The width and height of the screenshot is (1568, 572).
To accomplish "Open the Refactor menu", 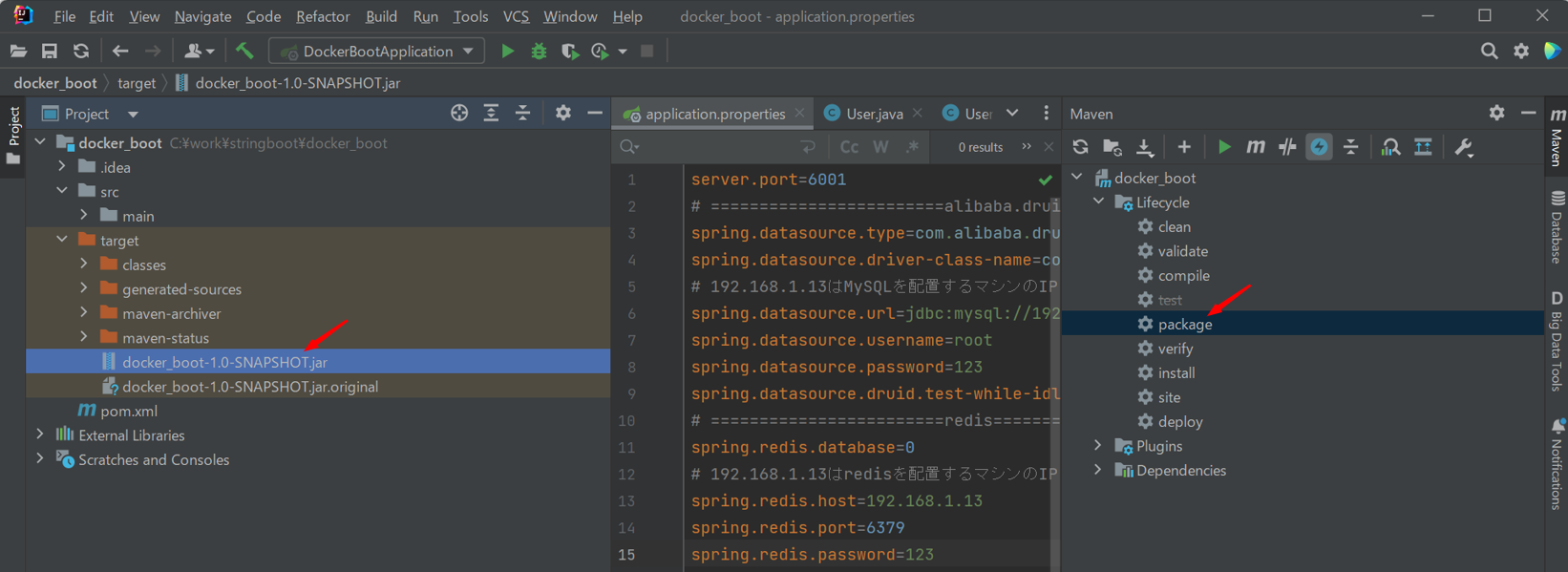I will pyautogui.click(x=323, y=16).
